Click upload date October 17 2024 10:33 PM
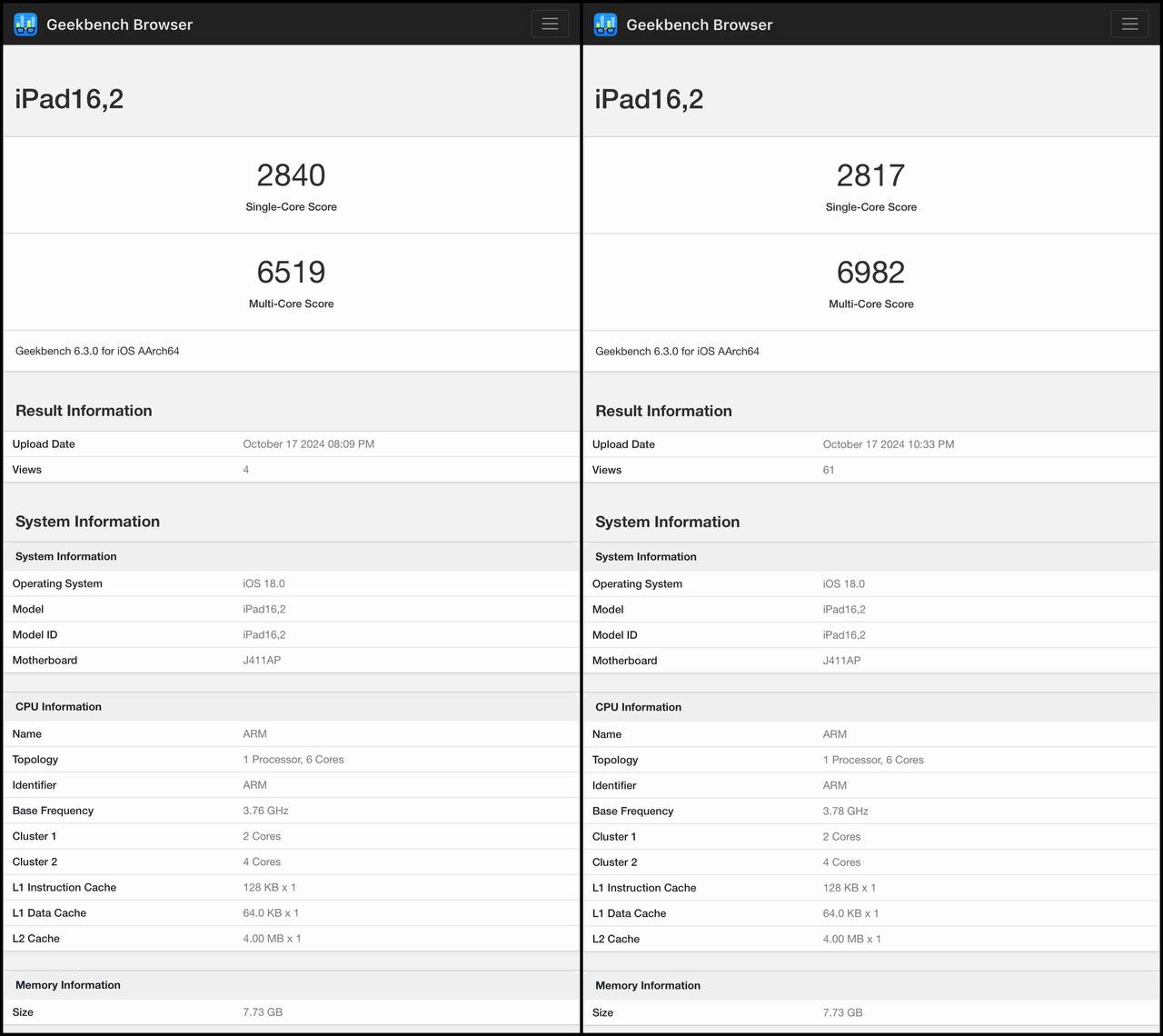This screenshot has width=1163, height=1036. pyautogui.click(x=889, y=444)
